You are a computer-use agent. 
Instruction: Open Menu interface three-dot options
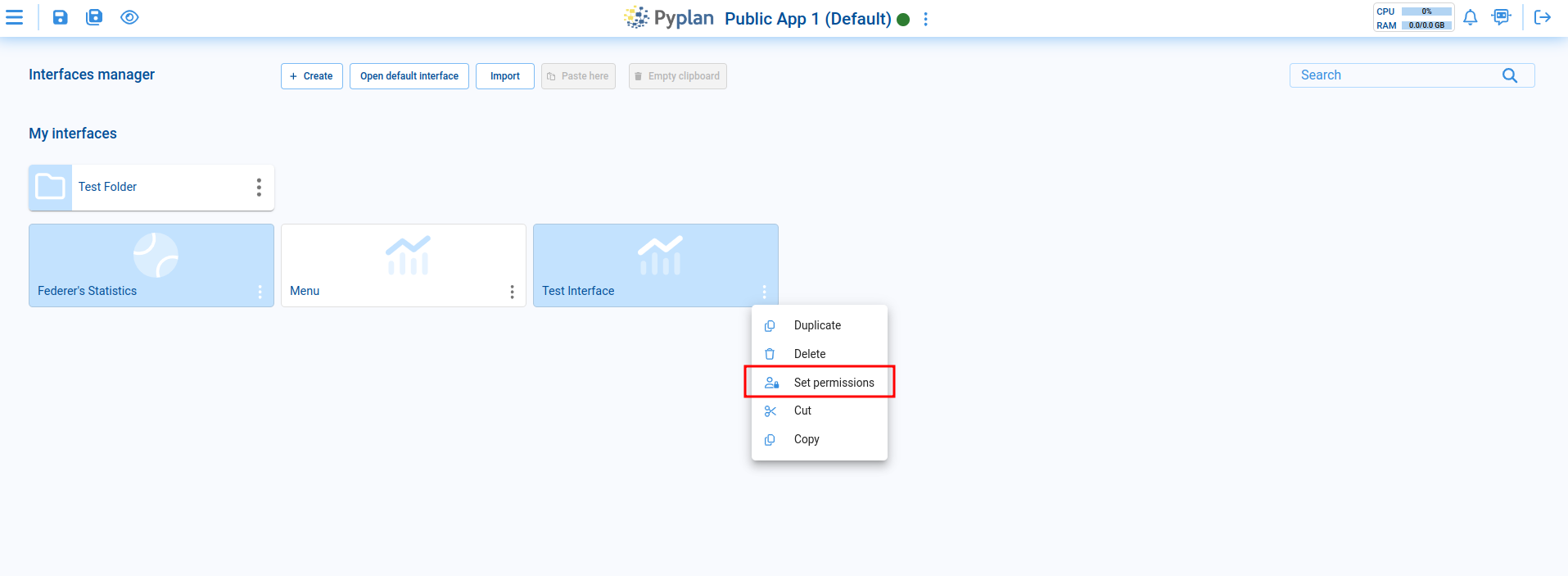pos(512,292)
